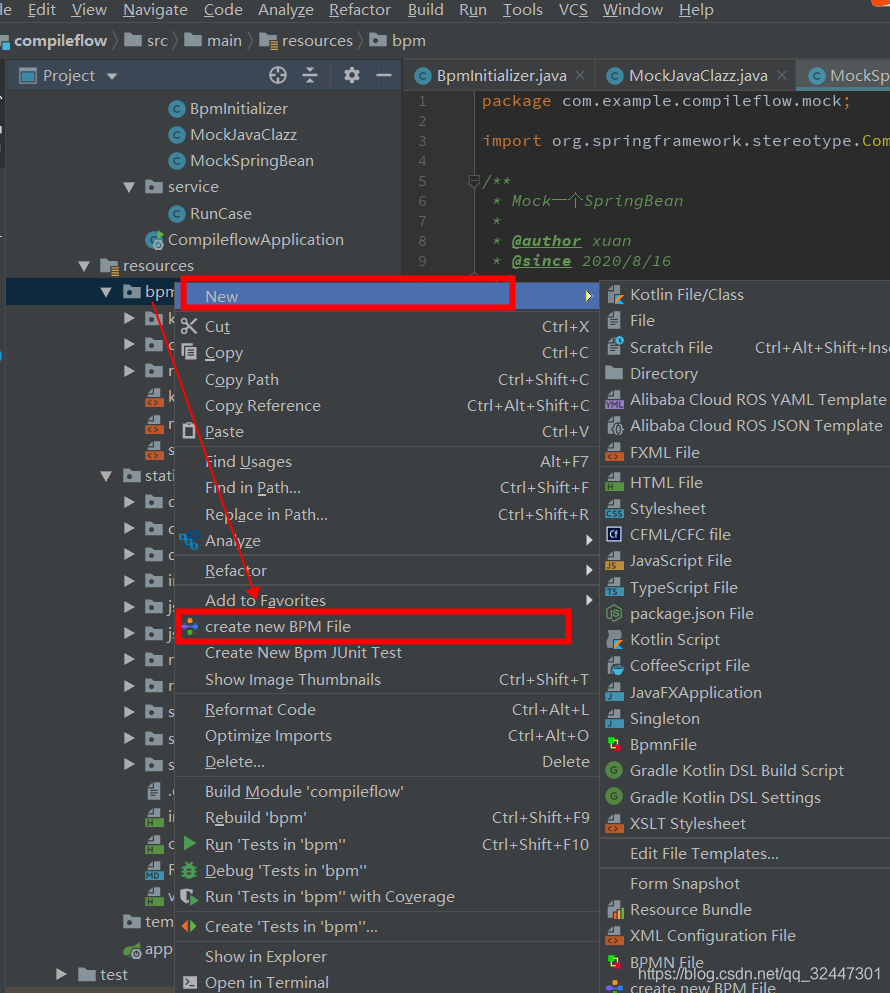Expand the test folder node
Viewport: 890px width, 993px height.
(60, 973)
